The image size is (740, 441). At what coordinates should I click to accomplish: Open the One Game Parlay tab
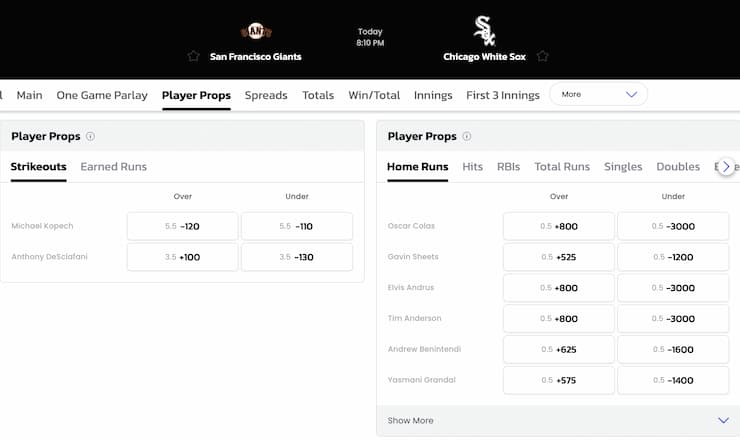point(102,95)
